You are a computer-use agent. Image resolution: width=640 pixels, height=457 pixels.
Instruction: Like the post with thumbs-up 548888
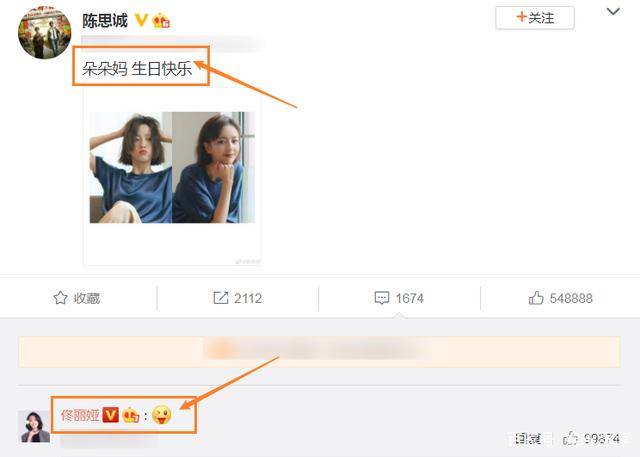click(536, 298)
